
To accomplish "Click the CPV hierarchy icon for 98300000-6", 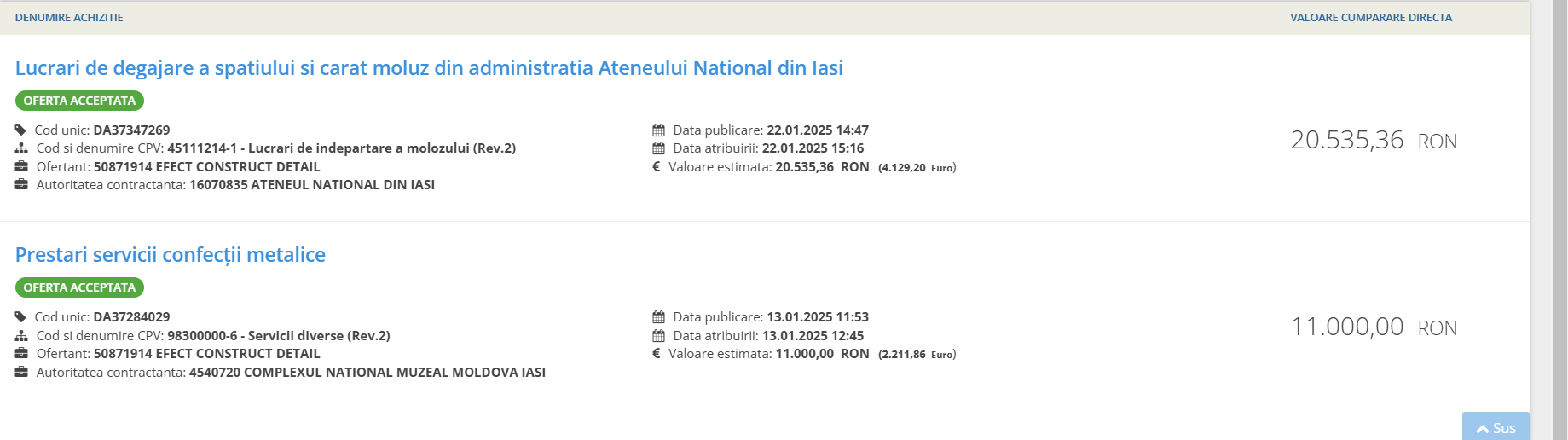I will pyautogui.click(x=21, y=336).
